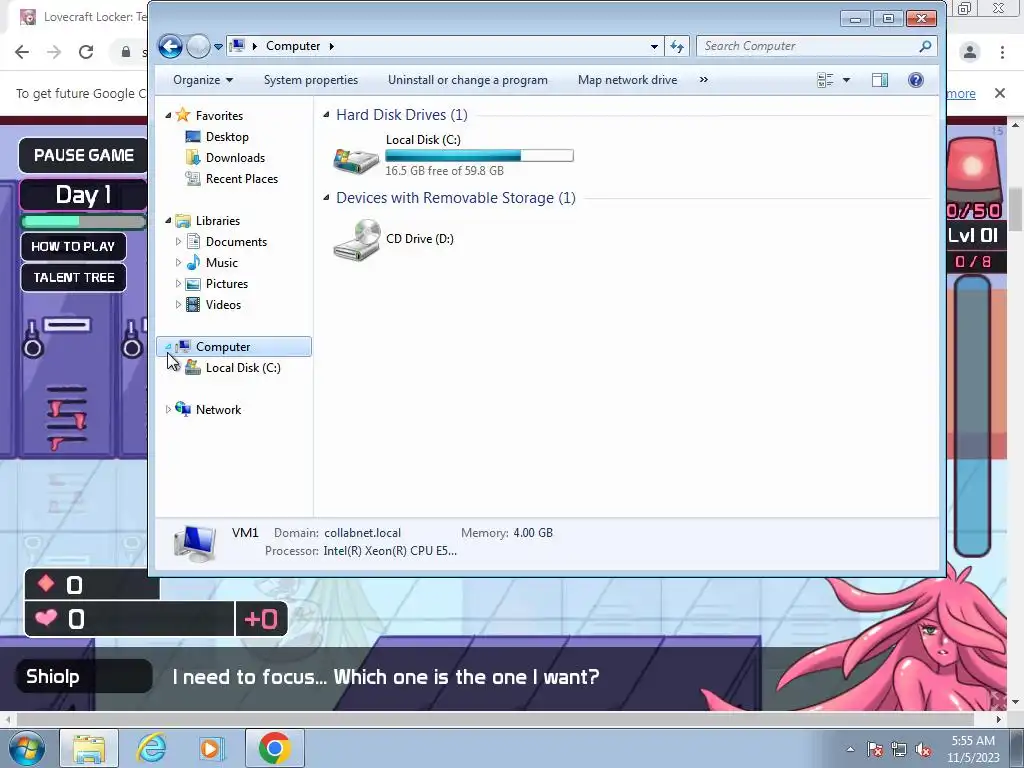This screenshot has width=1024, height=768.
Task: Open recent pages dropdown next to forward arrow
Action: coord(218,47)
